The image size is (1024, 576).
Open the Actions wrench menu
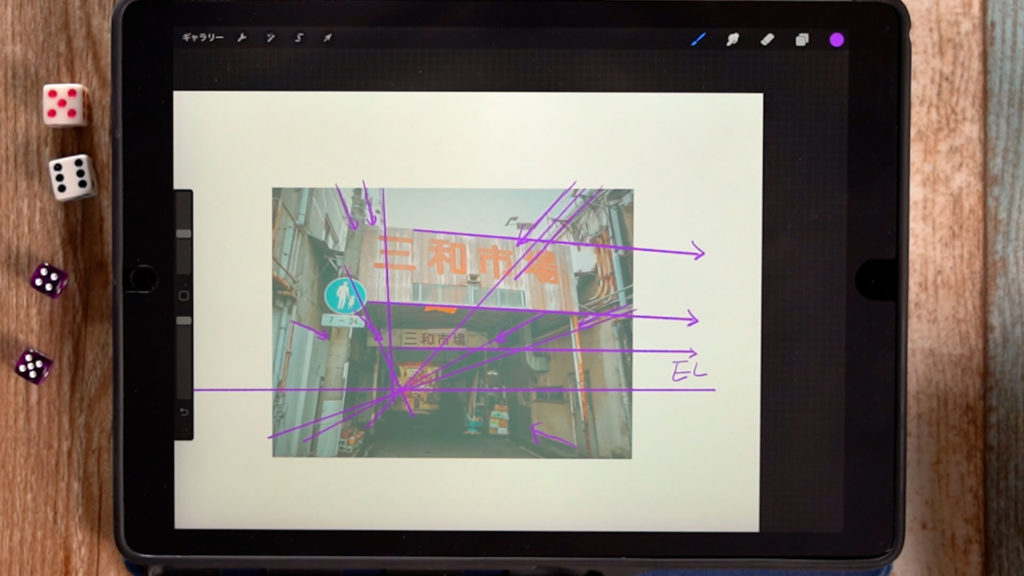(x=242, y=38)
